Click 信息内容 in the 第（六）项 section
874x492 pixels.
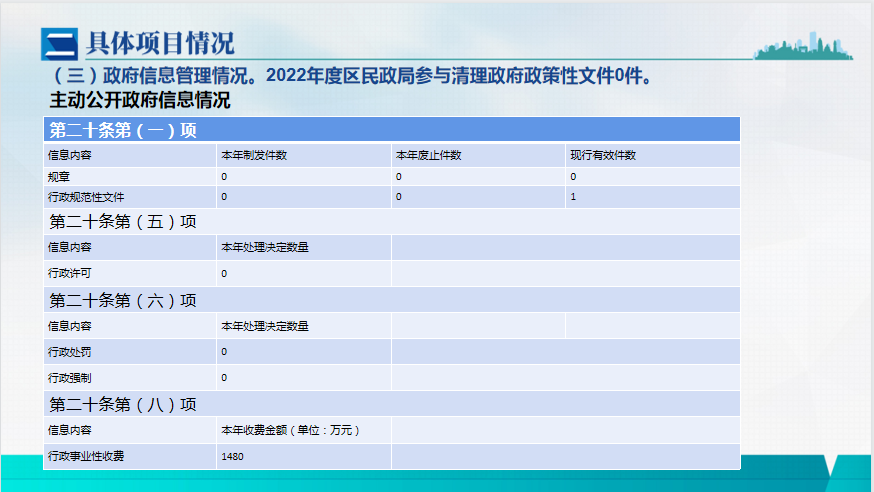point(70,327)
